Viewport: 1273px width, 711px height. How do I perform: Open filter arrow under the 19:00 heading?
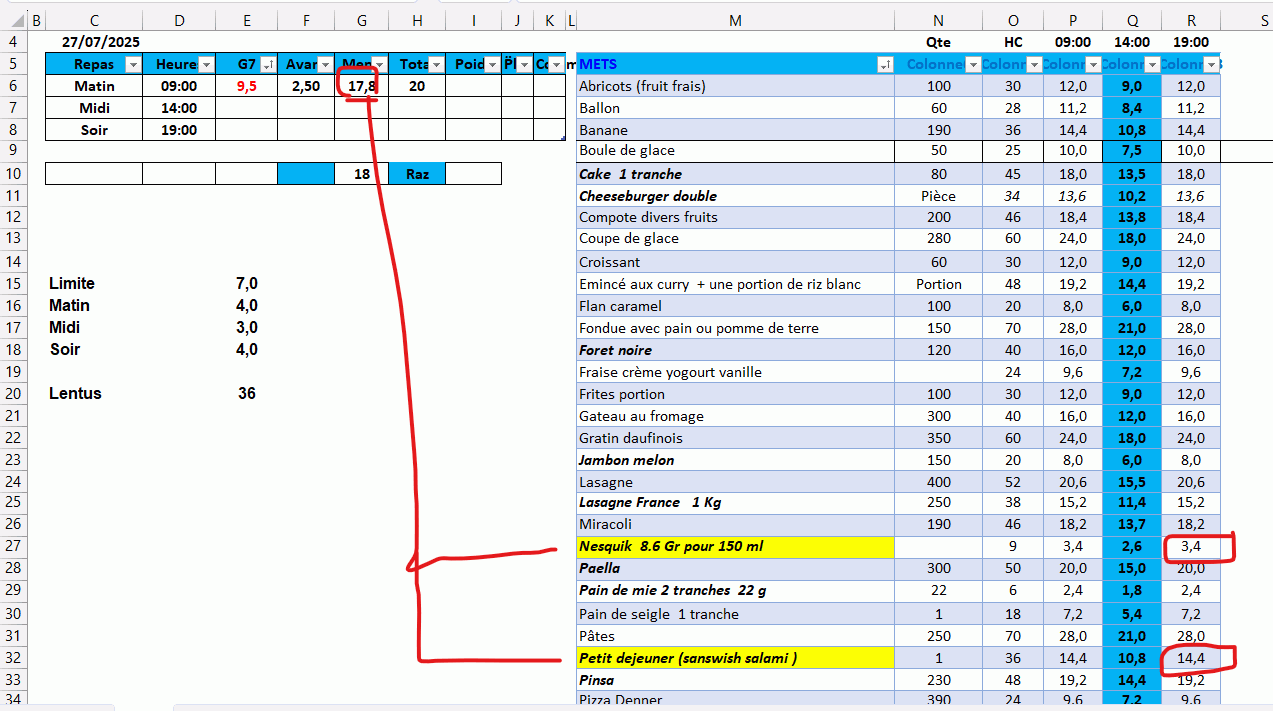pyautogui.click(x=1210, y=65)
